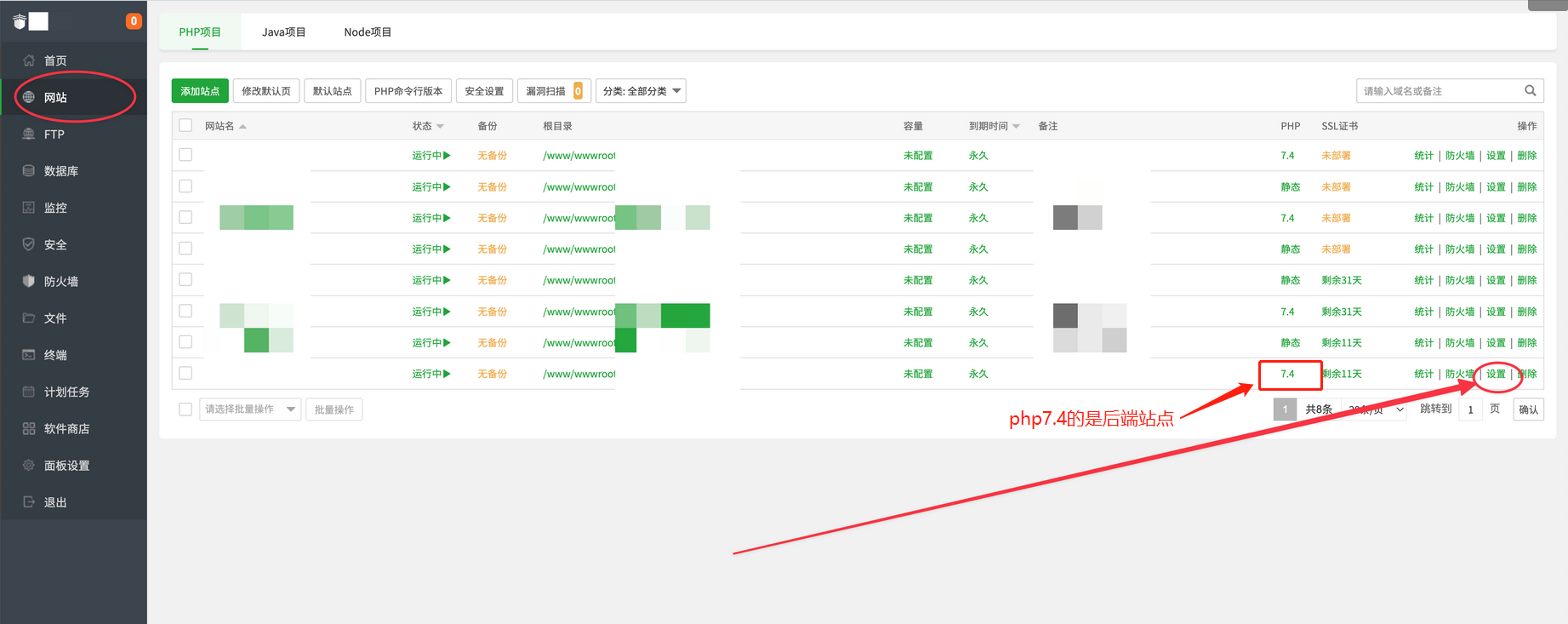Click the 面板设置 gear icon
1568x624 pixels.
click(29, 465)
